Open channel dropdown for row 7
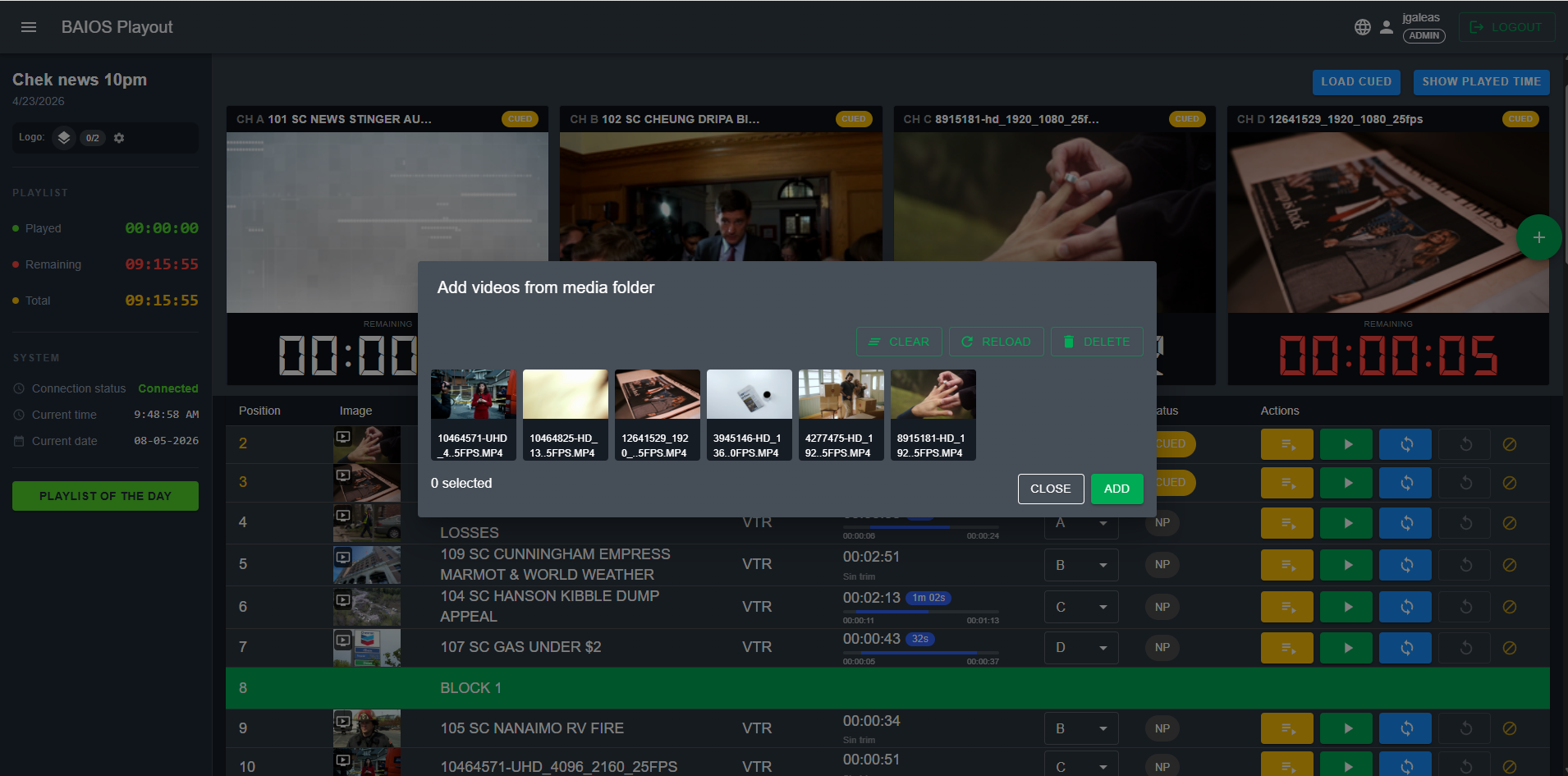1568x776 pixels. pyautogui.click(x=1081, y=647)
